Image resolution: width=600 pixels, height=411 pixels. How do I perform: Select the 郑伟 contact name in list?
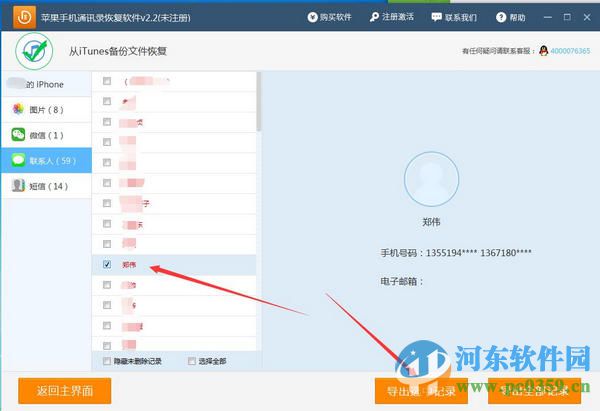pyautogui.click(x=129, y=265)
